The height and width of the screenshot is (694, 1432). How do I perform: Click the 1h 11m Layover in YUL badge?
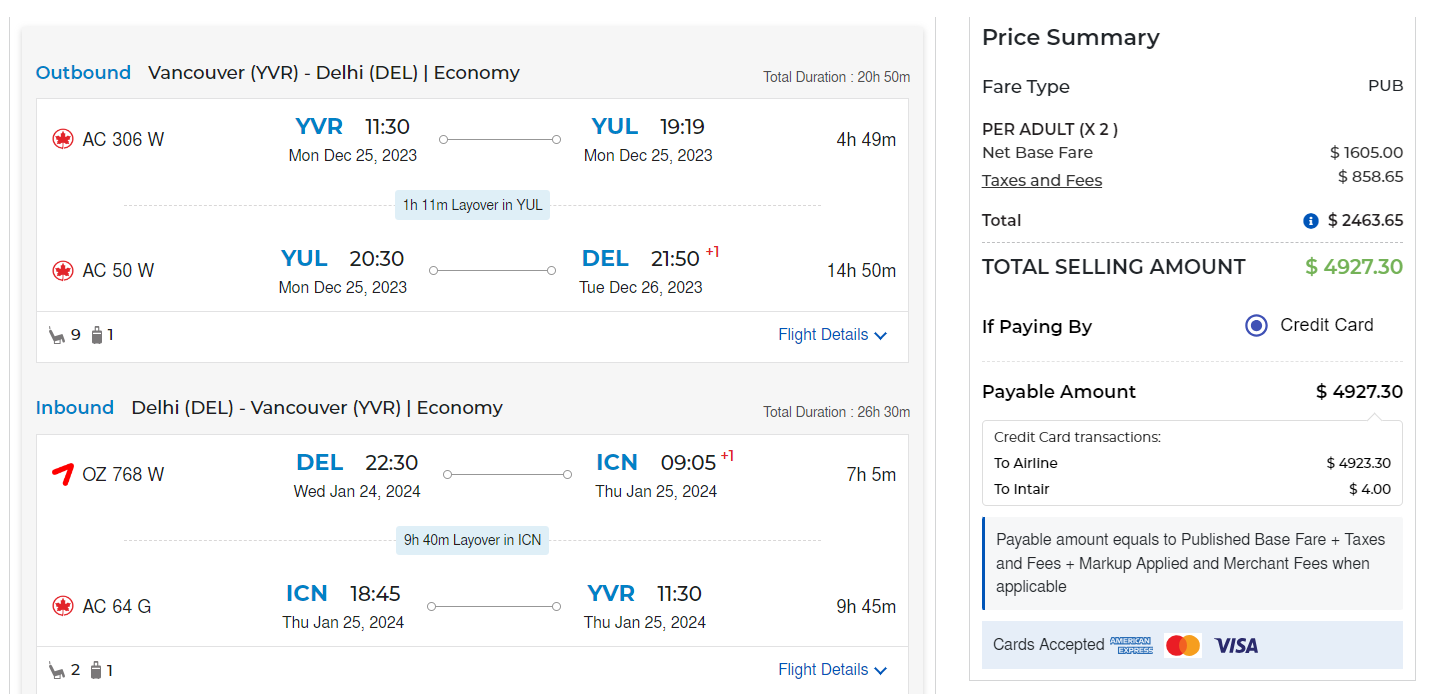[472, 205]
